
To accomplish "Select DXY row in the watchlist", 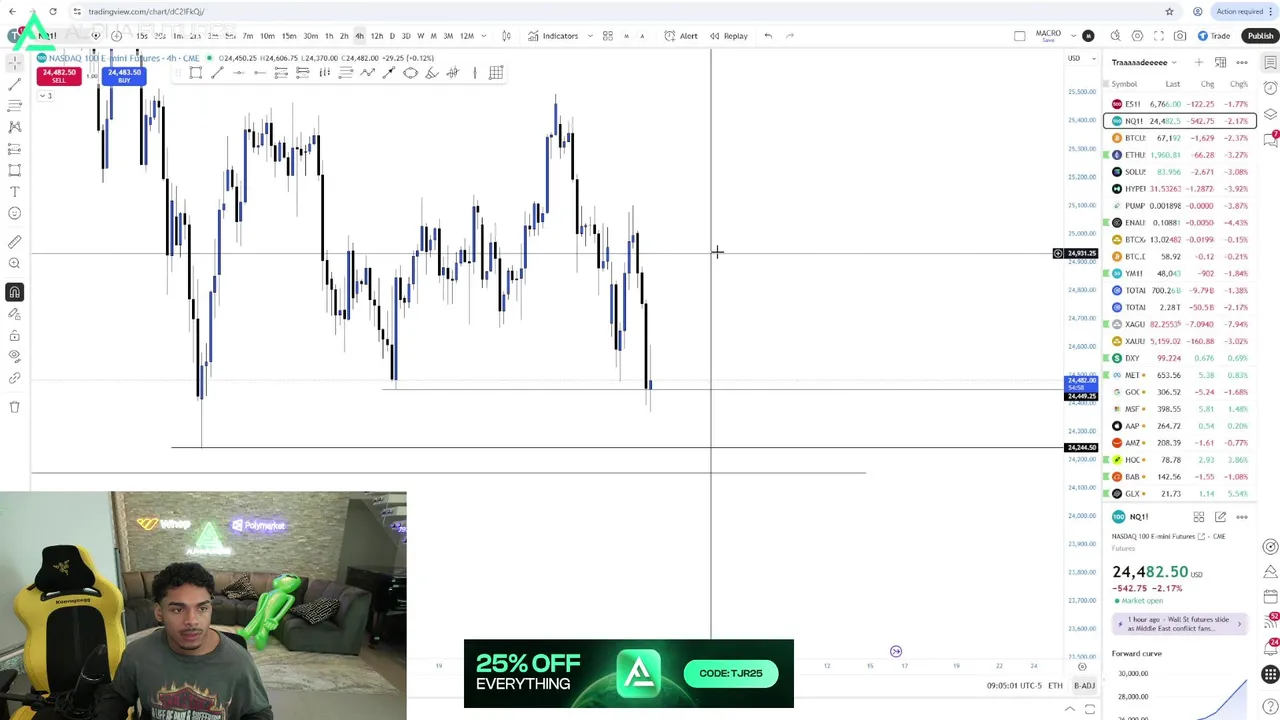I will 1180,358.
